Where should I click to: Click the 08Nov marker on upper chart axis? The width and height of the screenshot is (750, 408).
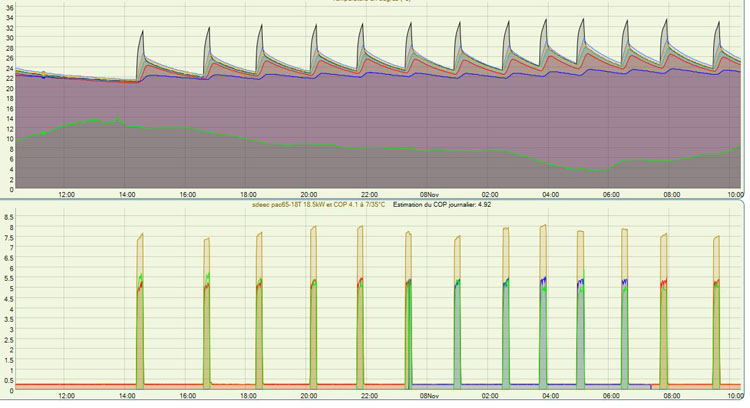[x=429, y=195]
